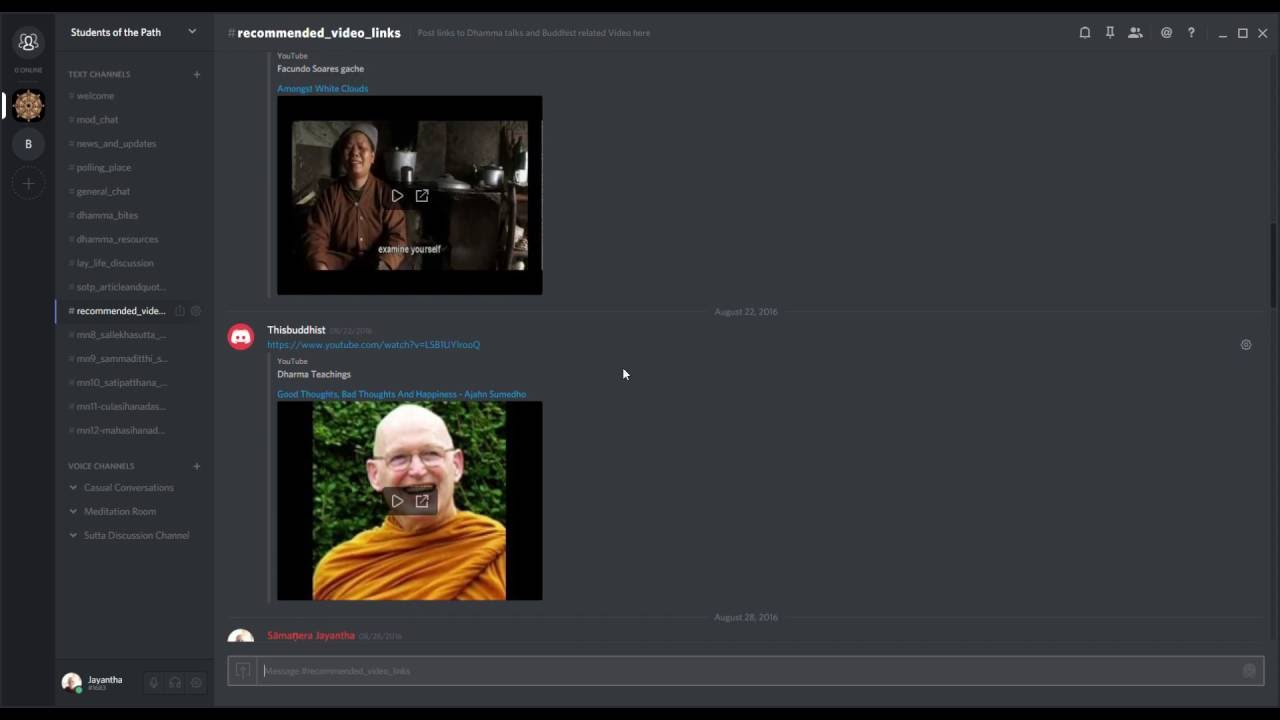Create invite for recommended_video_links channel
The width and height of the screenshot is (1280, 720).
179,311
